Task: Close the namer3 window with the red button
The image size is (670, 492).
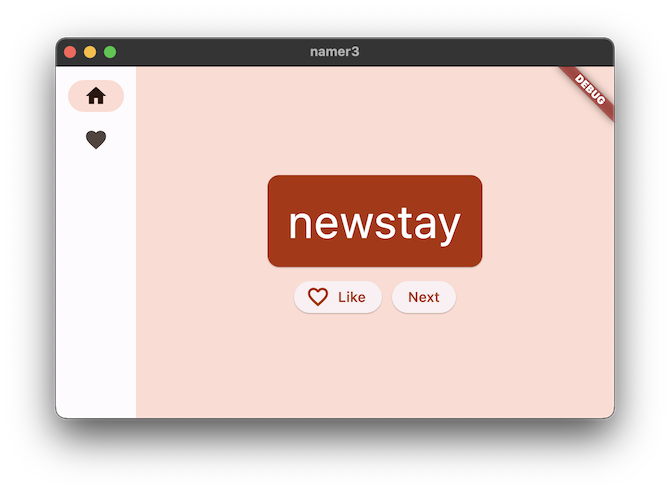Action: tap(70, 52)
